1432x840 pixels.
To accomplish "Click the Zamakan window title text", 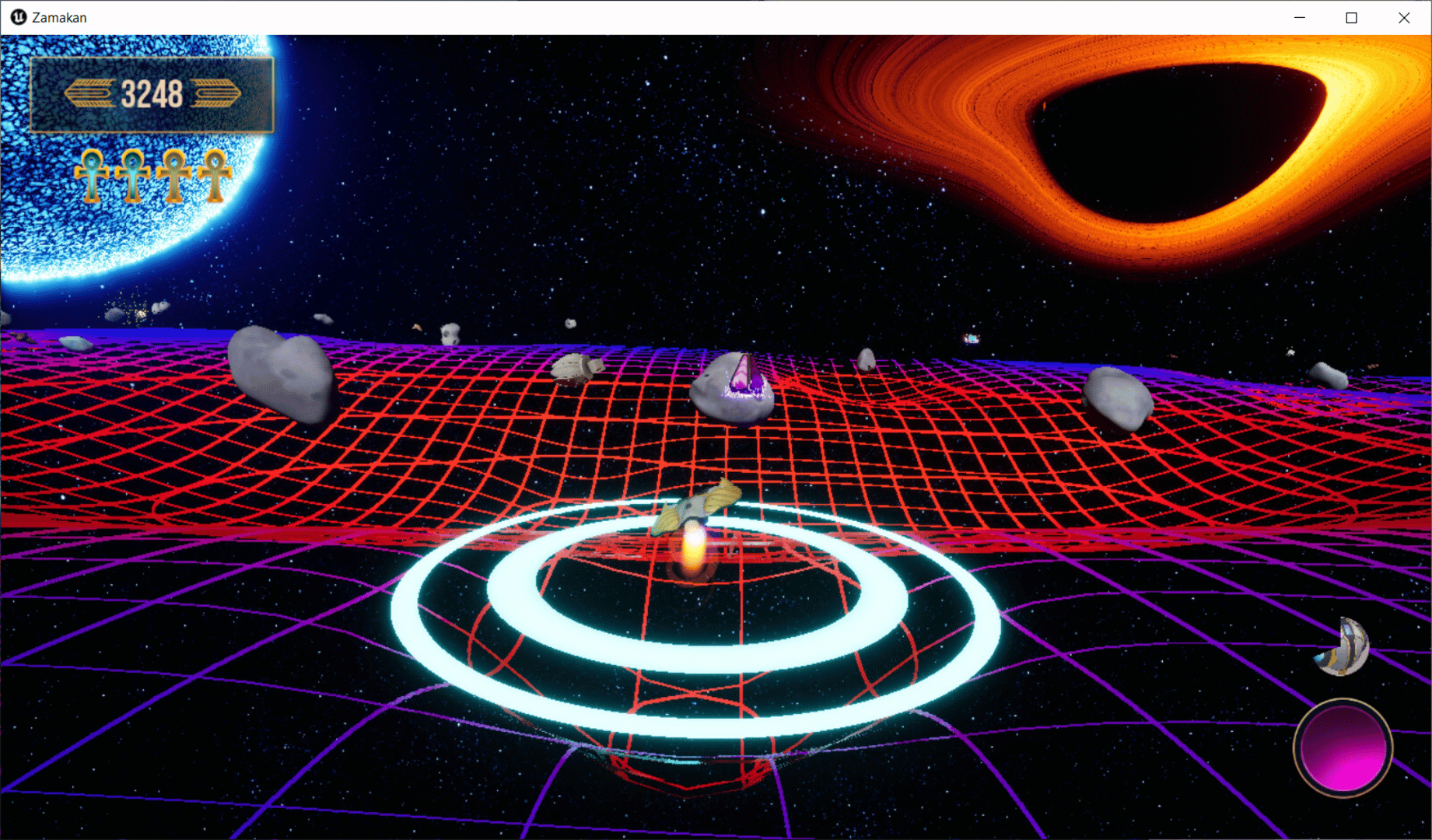I will 59,17.
